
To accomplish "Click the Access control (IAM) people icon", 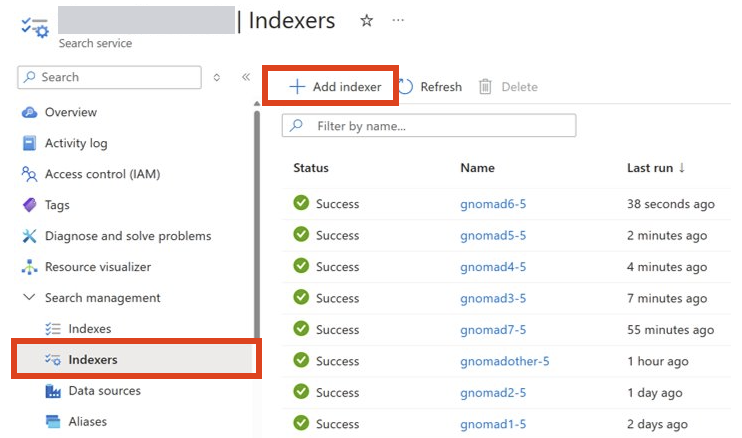I will point(29,174).
